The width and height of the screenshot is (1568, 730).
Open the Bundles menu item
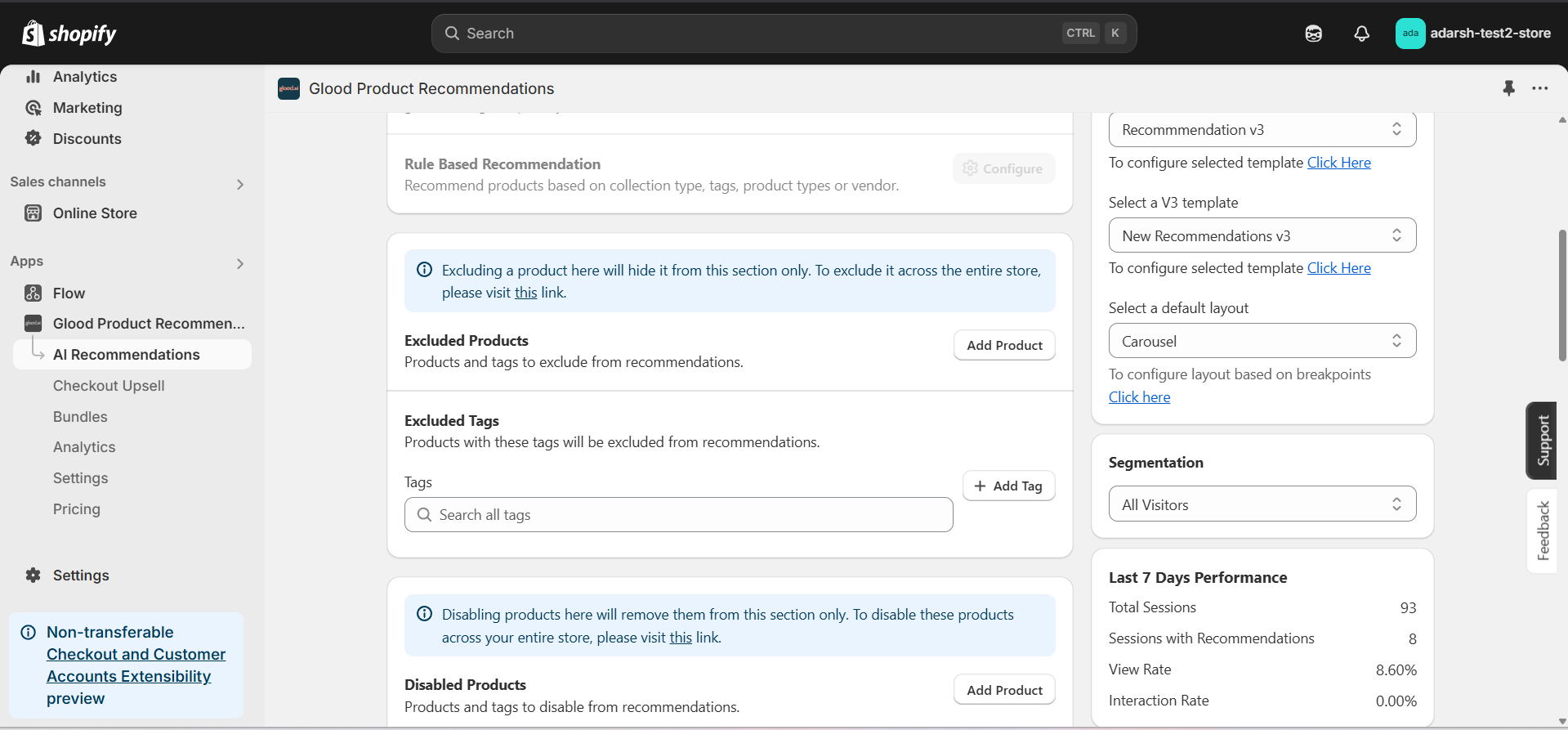pos(80,417)
